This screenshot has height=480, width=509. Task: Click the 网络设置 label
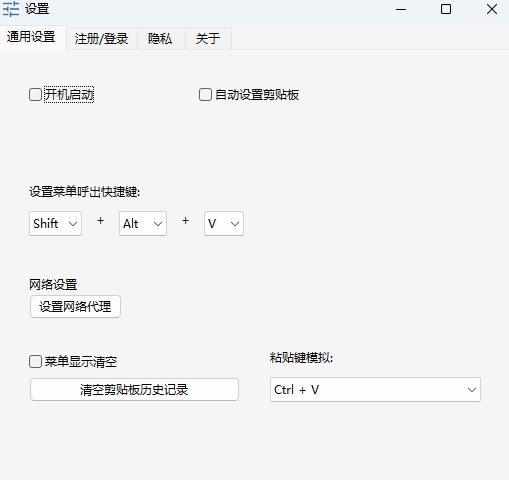pos(53,285)
